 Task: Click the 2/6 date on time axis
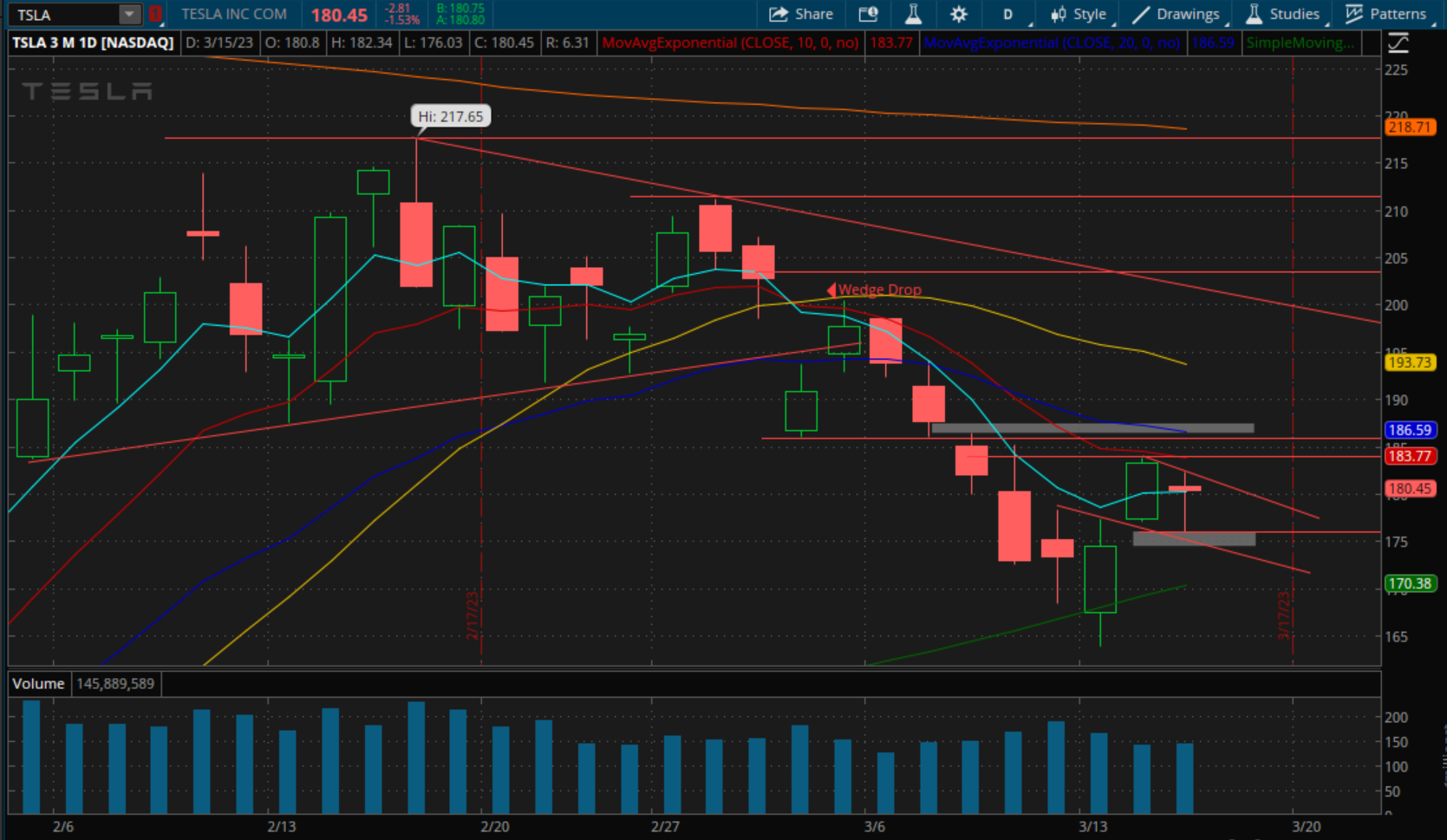point(62,827)
